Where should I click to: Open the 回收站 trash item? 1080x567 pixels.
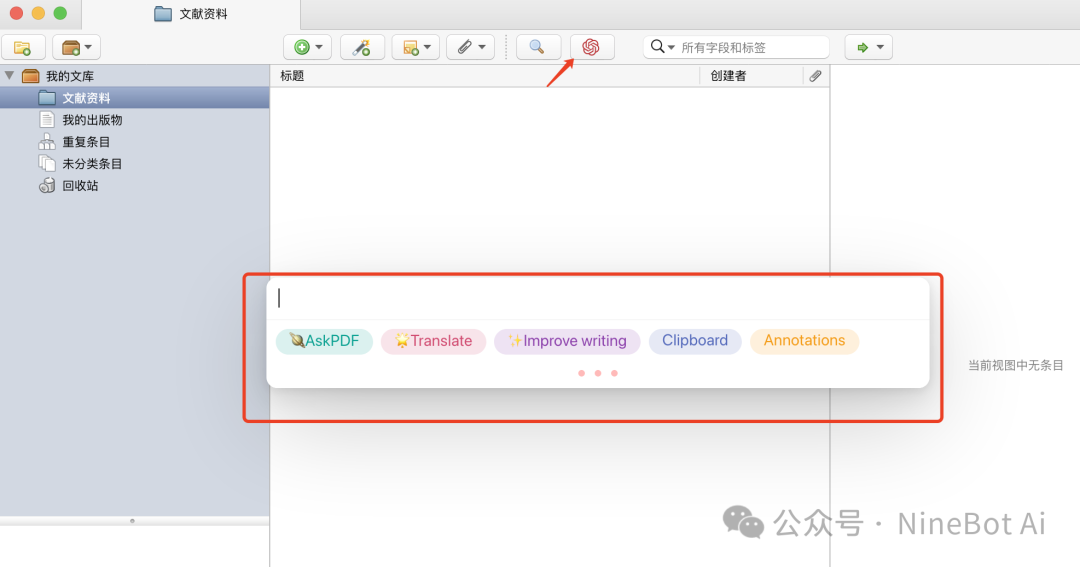[x=80, y=186]
